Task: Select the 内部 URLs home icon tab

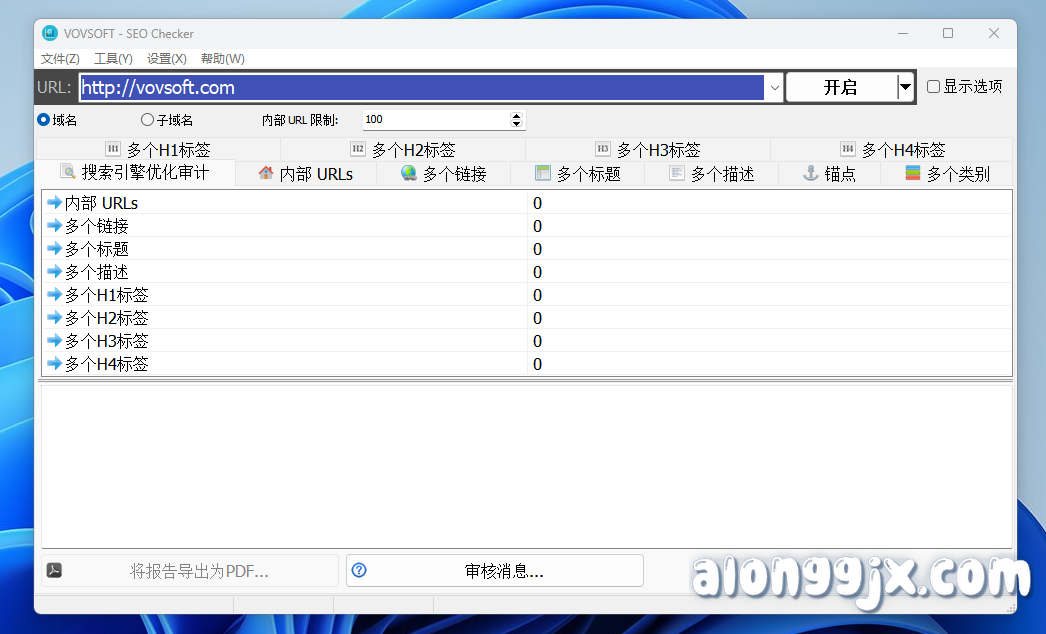Action: click(x=265, y=173)
